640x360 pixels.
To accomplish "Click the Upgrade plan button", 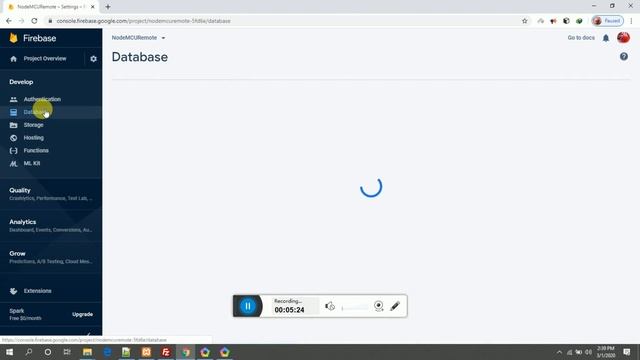I will point(82,314).
